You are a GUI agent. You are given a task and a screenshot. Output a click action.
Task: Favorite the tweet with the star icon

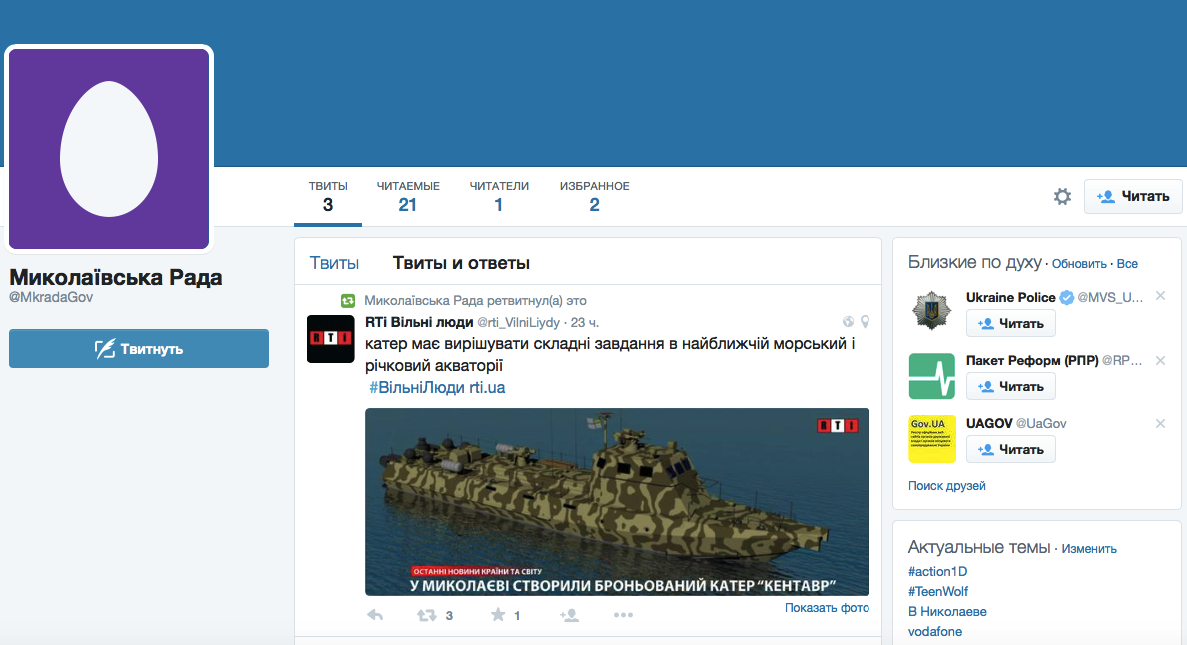[x=497, y=616]
